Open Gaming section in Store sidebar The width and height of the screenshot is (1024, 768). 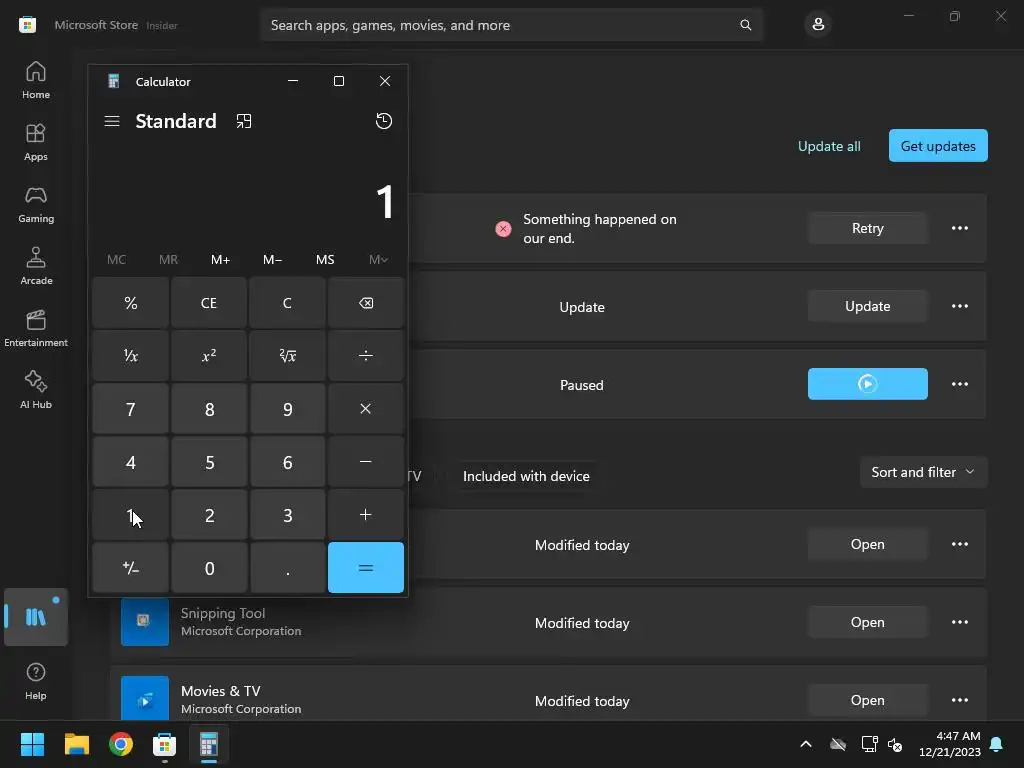pos(36,204)
